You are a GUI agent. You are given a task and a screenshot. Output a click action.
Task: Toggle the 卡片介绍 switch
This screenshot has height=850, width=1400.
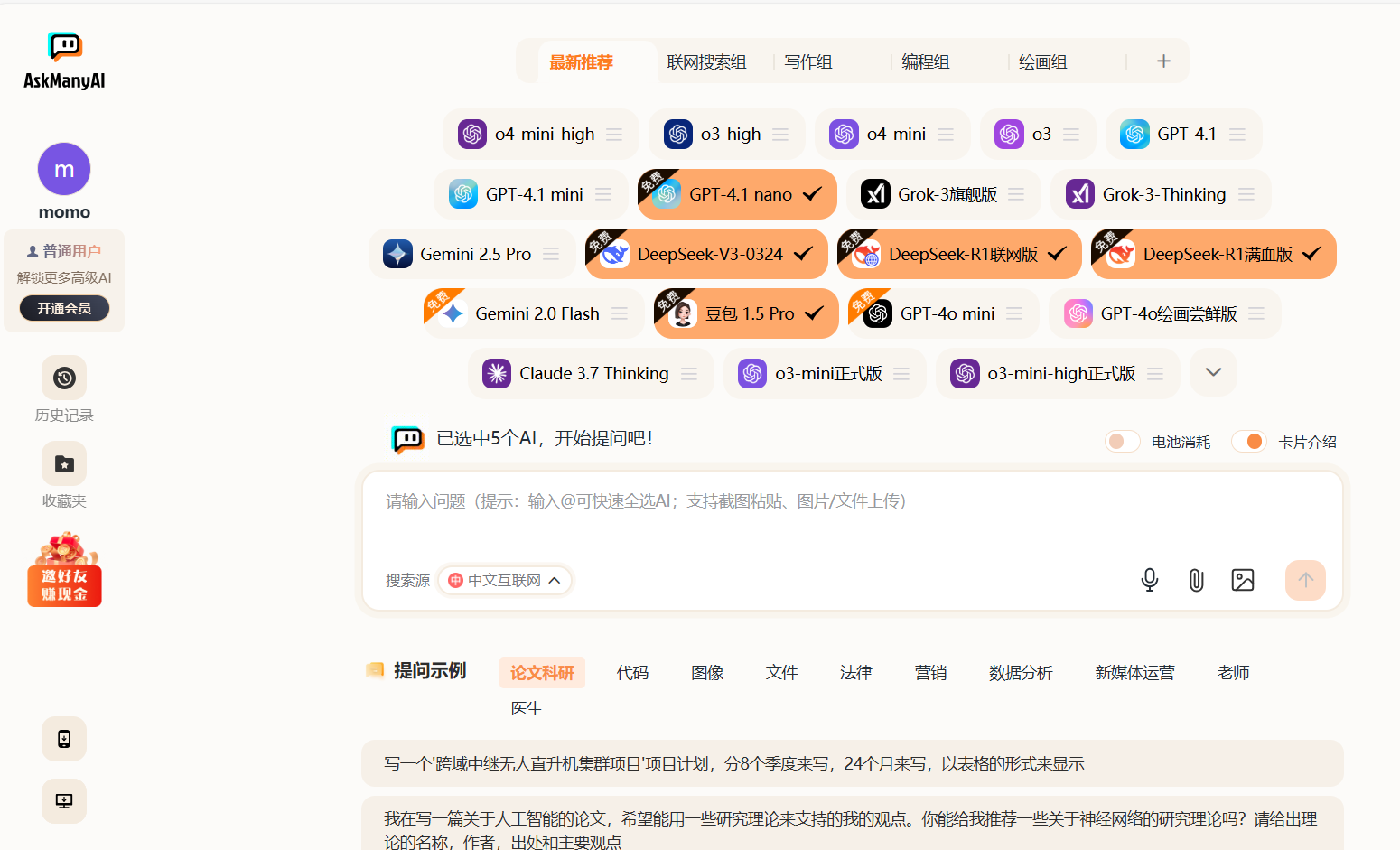(1249, 442)
